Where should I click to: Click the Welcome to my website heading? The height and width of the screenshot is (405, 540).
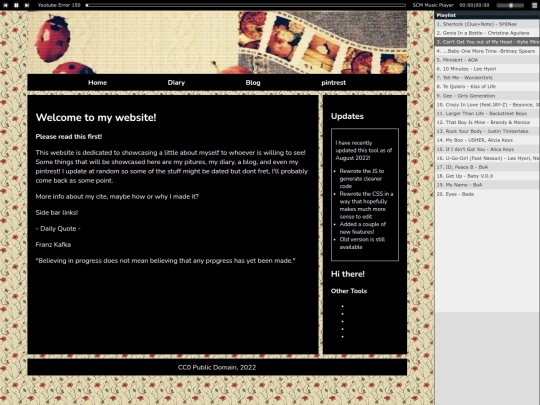click(96, 117)
